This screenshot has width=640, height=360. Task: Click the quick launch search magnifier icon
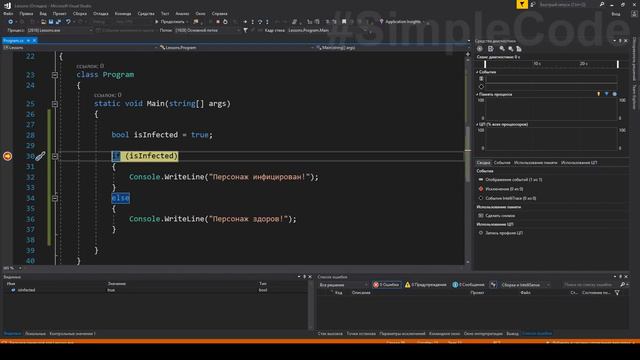[602, 4]
